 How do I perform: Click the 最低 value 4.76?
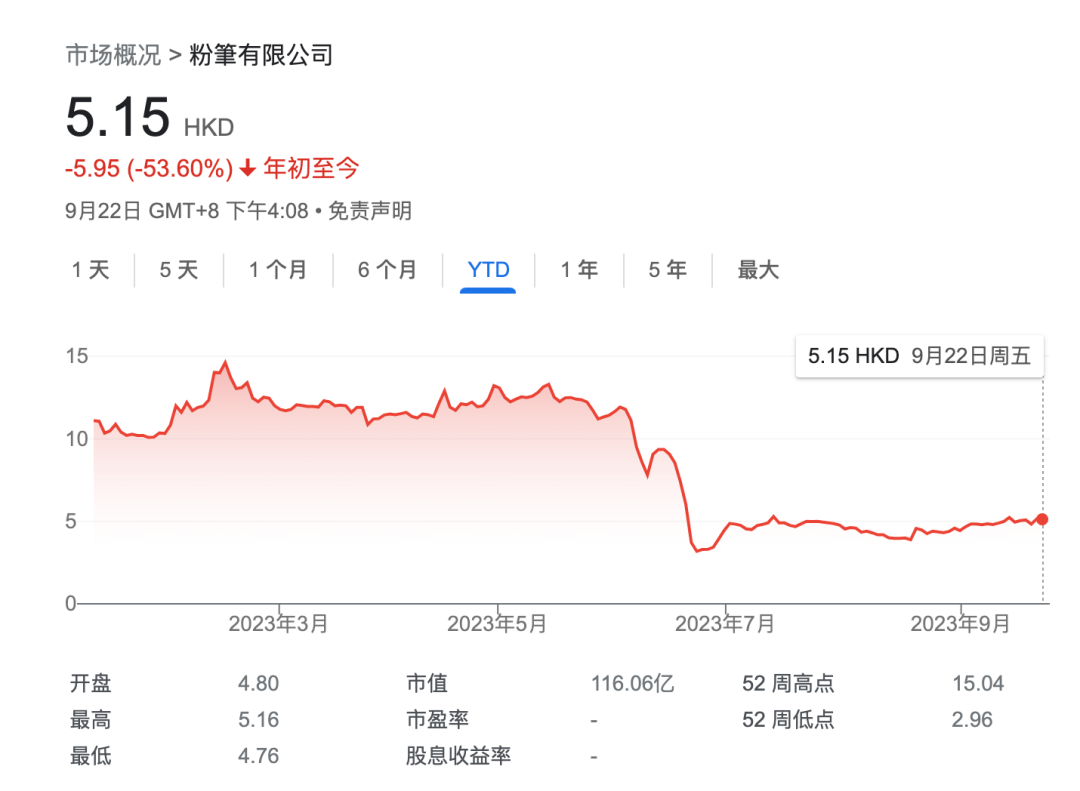tap(258, 756)
